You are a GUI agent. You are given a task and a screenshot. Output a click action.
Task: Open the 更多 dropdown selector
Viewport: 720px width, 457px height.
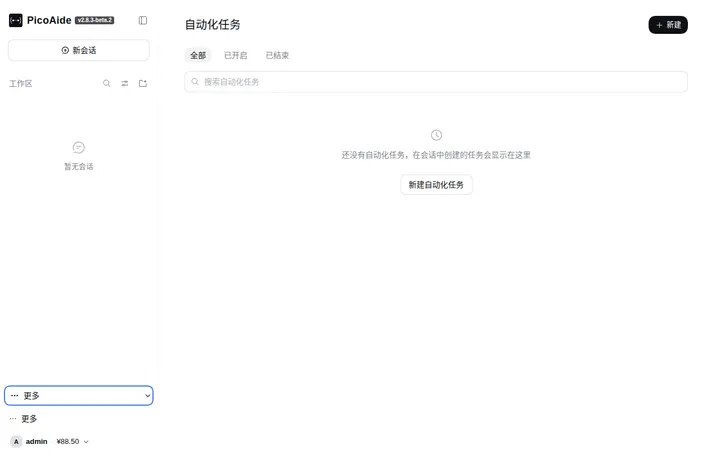(x=79, y=395)
